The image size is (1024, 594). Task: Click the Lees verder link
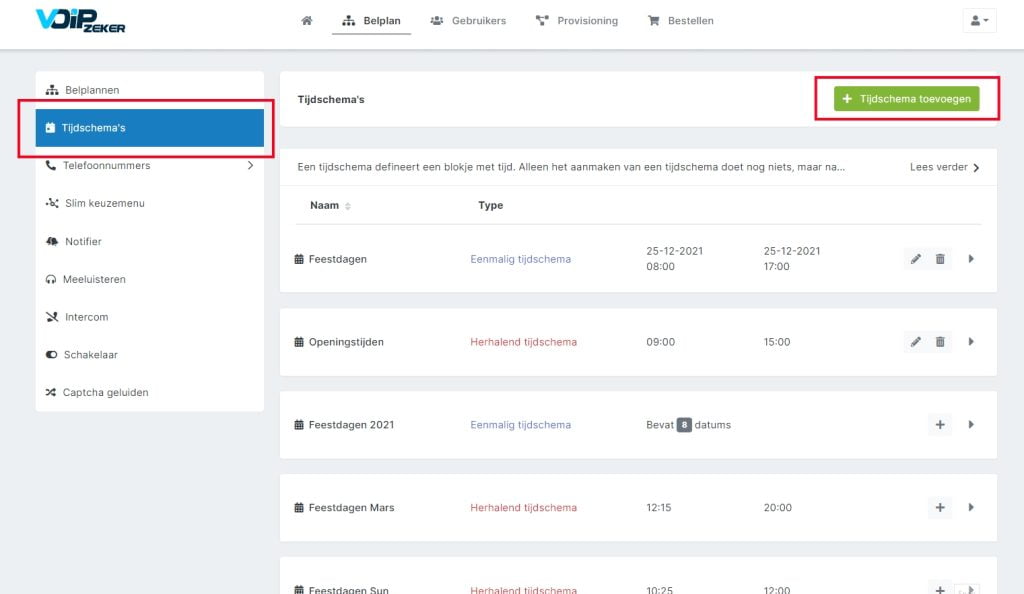pos(944,167)
